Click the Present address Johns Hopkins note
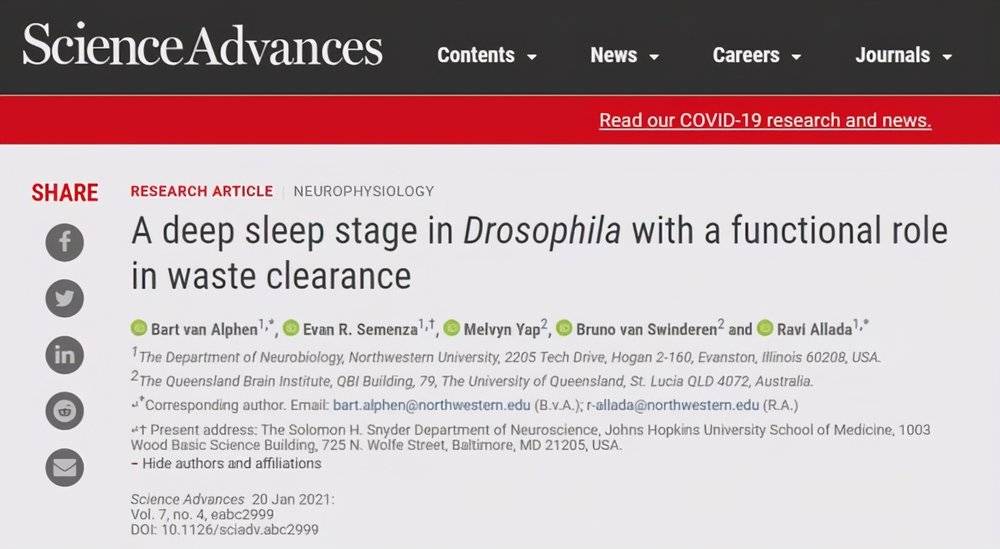 pyautogui.click(x=531, y=437)
